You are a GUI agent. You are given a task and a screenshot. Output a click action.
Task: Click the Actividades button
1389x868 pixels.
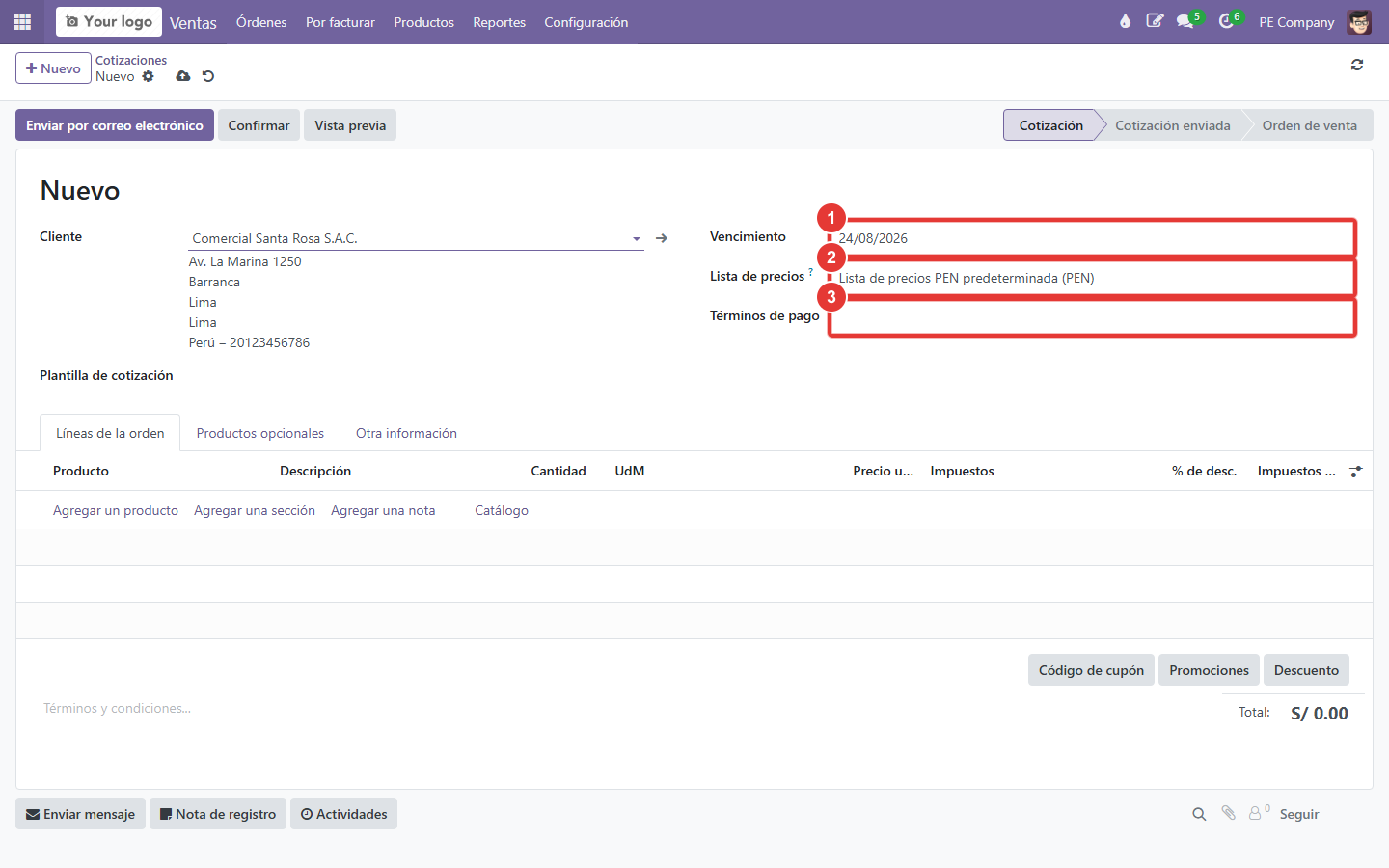(343, 814)
